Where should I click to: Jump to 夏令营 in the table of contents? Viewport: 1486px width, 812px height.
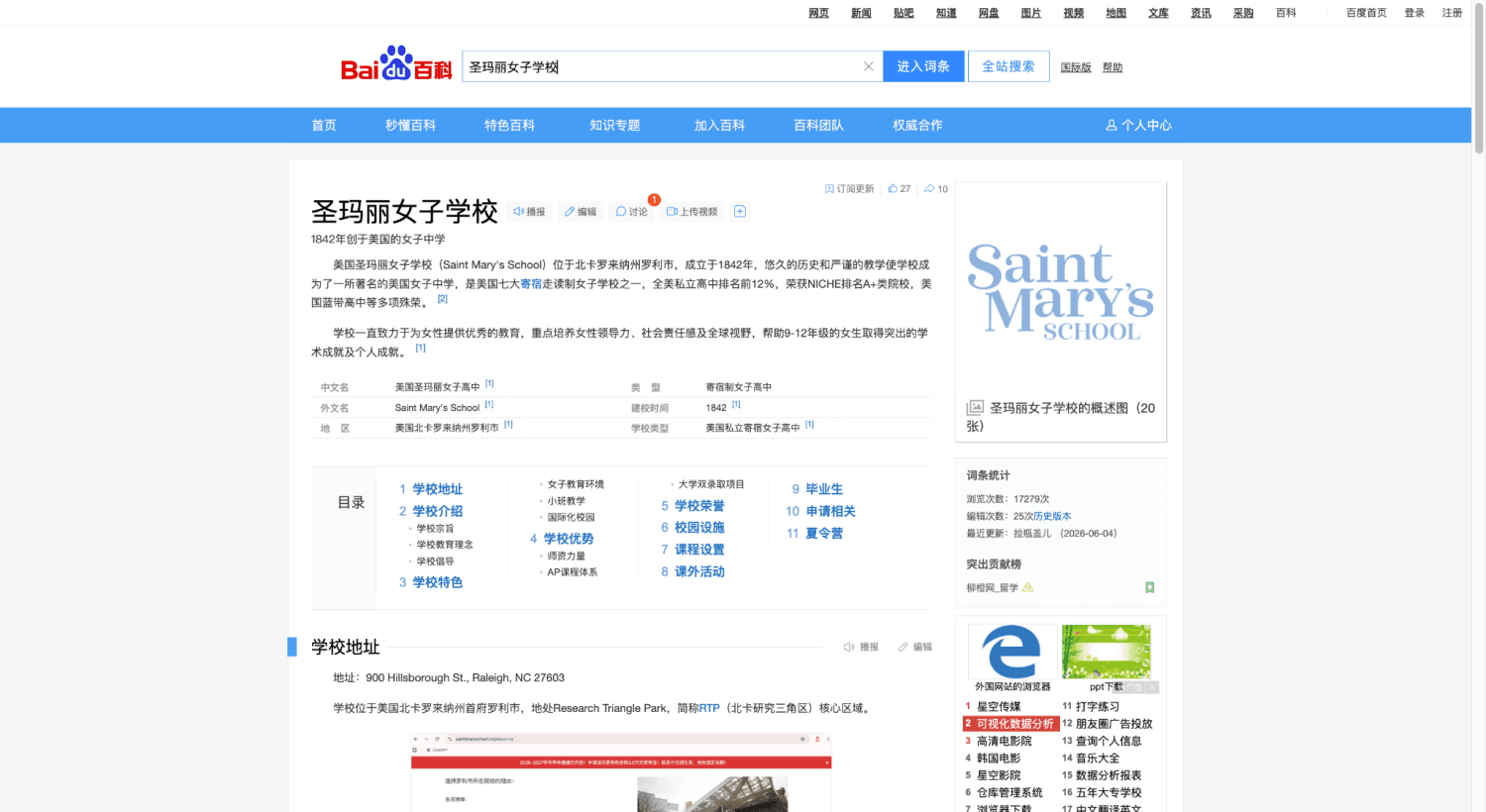point(824,533)
